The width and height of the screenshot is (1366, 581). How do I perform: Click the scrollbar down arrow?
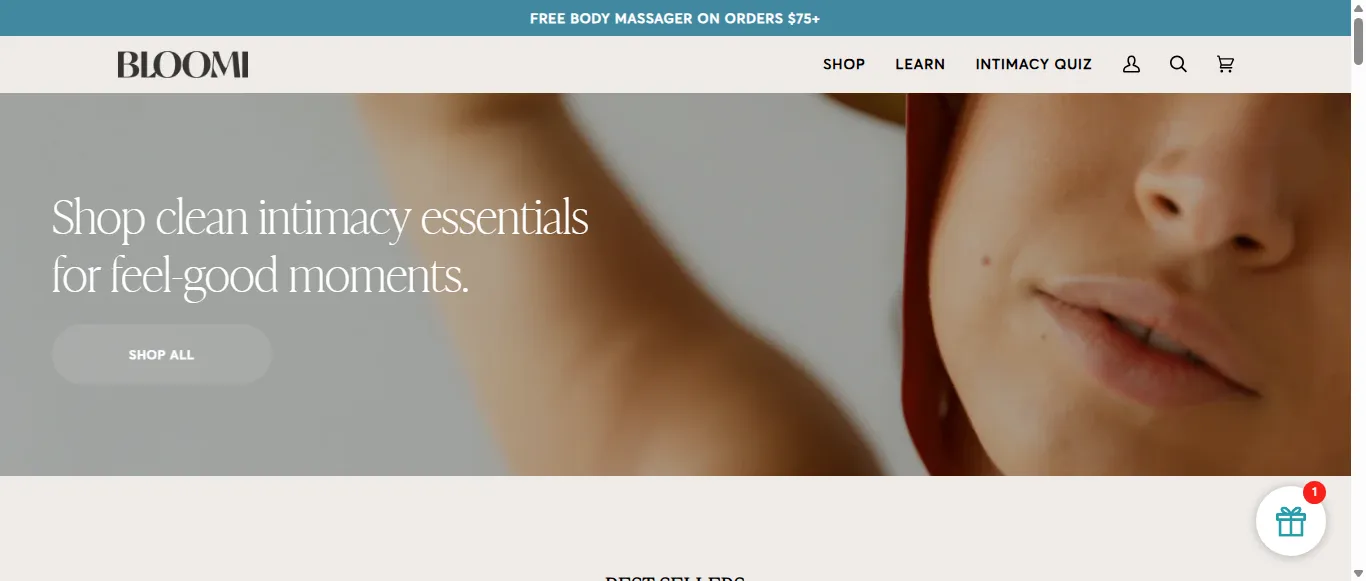click(1357, 573)
